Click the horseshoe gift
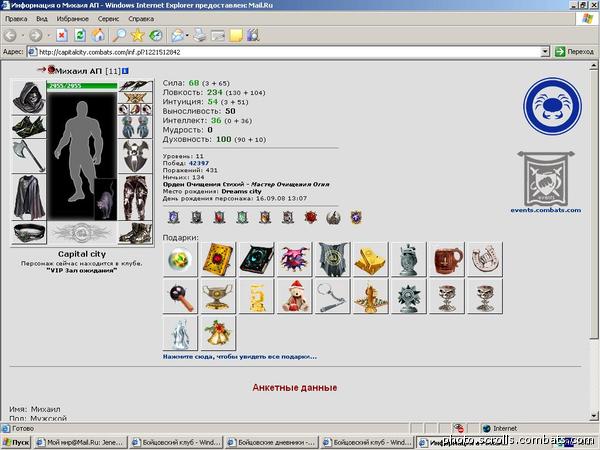The image size is (600, 450). click(x=485, y=259)
